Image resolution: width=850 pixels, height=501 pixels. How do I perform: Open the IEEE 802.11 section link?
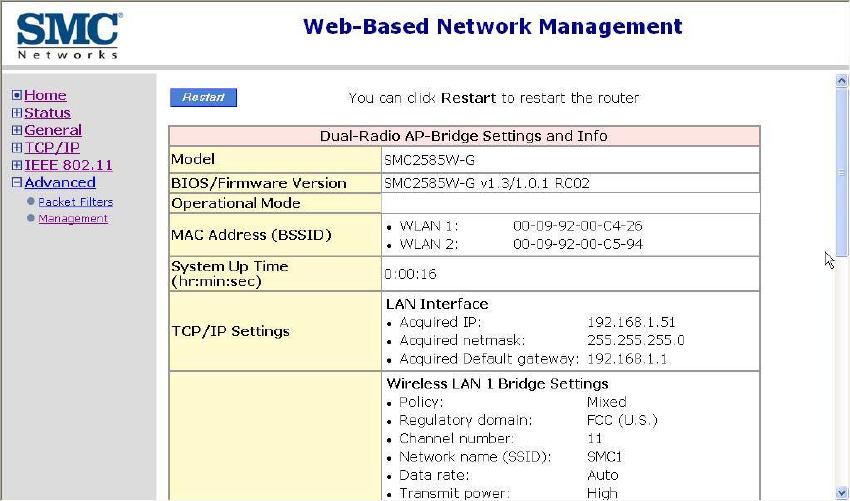point(68,165)
